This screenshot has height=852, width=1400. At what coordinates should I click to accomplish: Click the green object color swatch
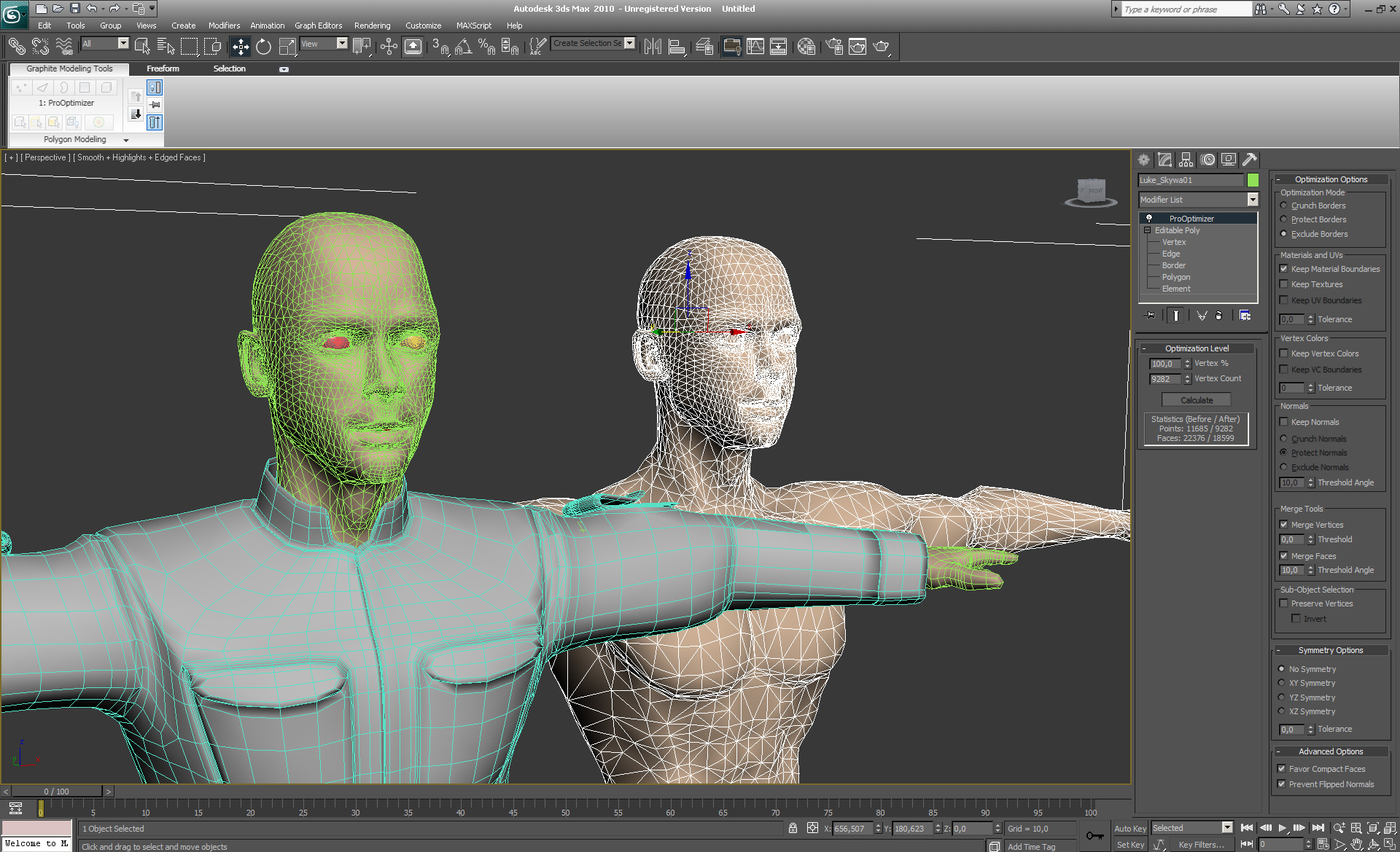point(1253,180)
